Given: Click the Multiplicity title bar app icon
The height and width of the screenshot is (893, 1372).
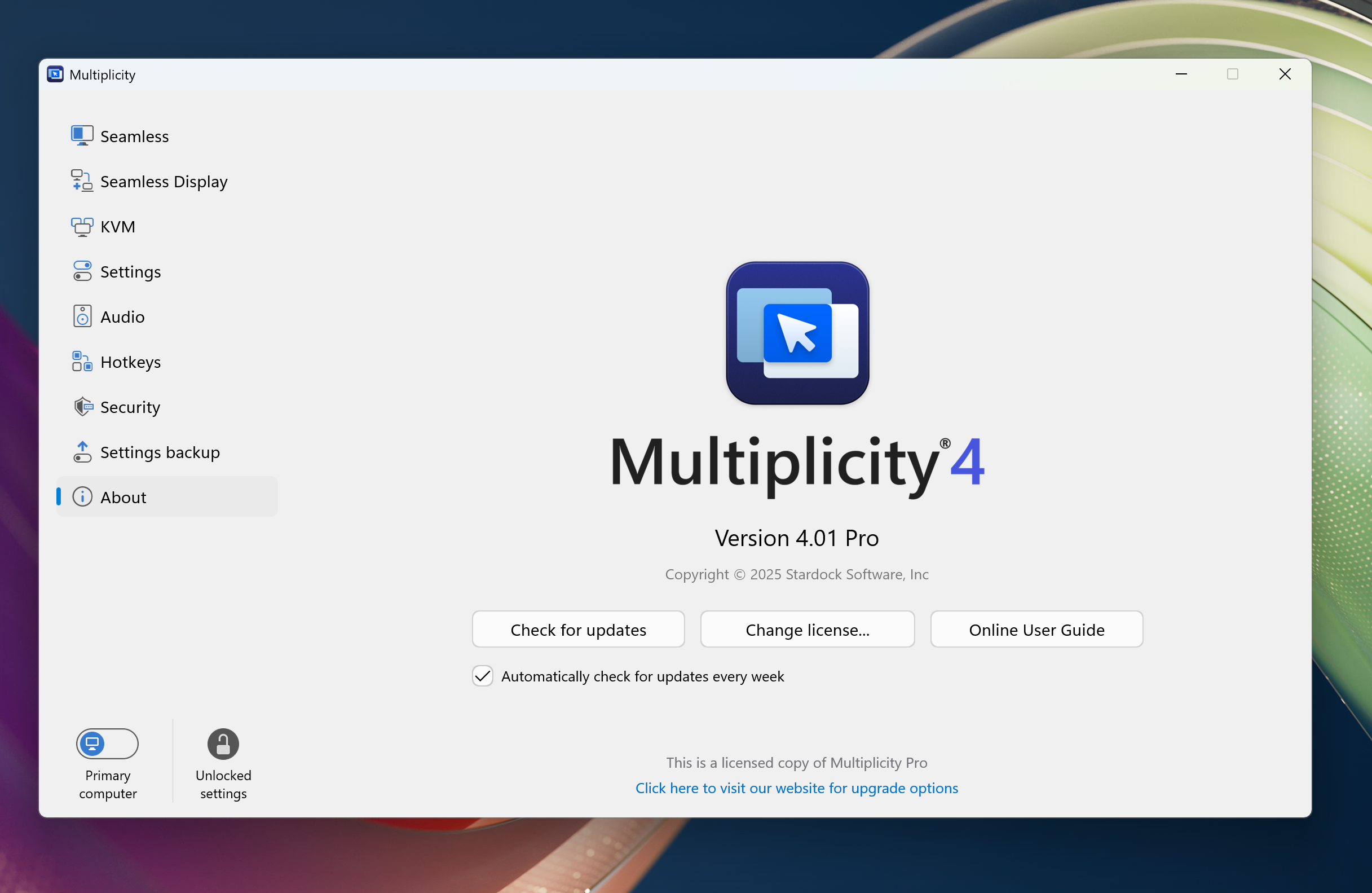Looking at the screenshot, I should pos(55,74).
